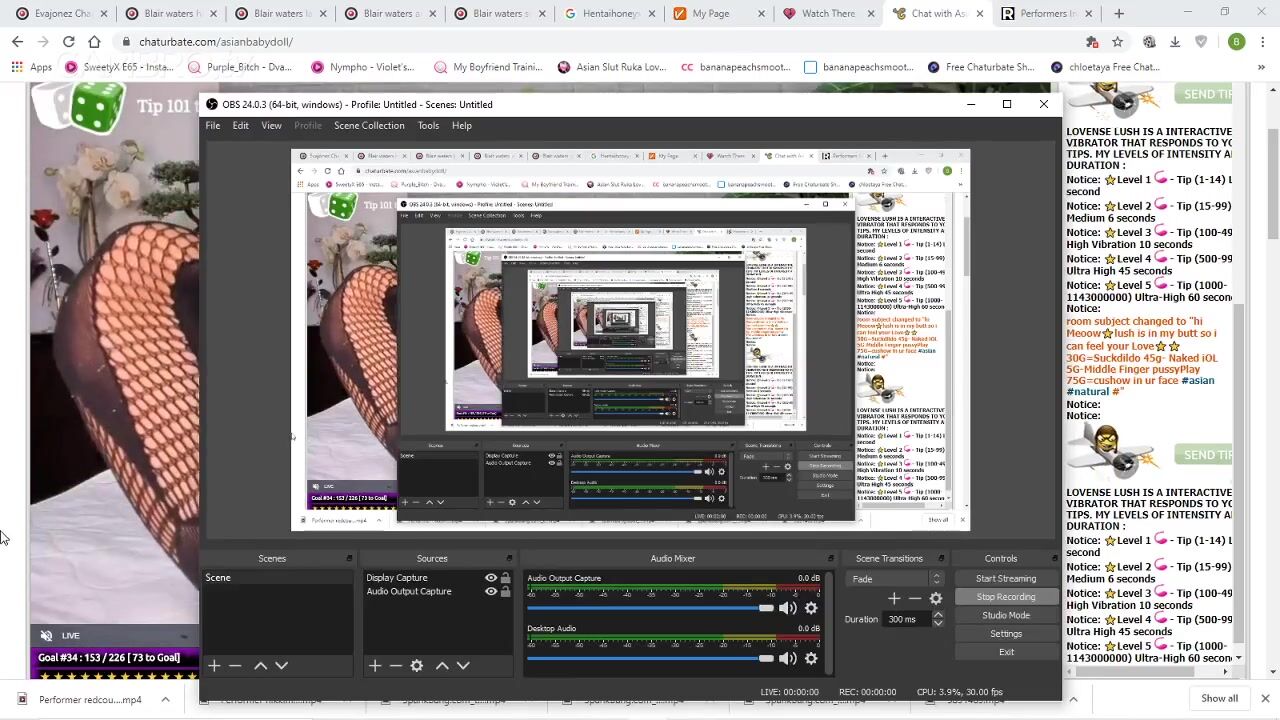Screen dimensions: 1280x720
Task: Move scene down in the Scenes panel
Action: [282, 666]
